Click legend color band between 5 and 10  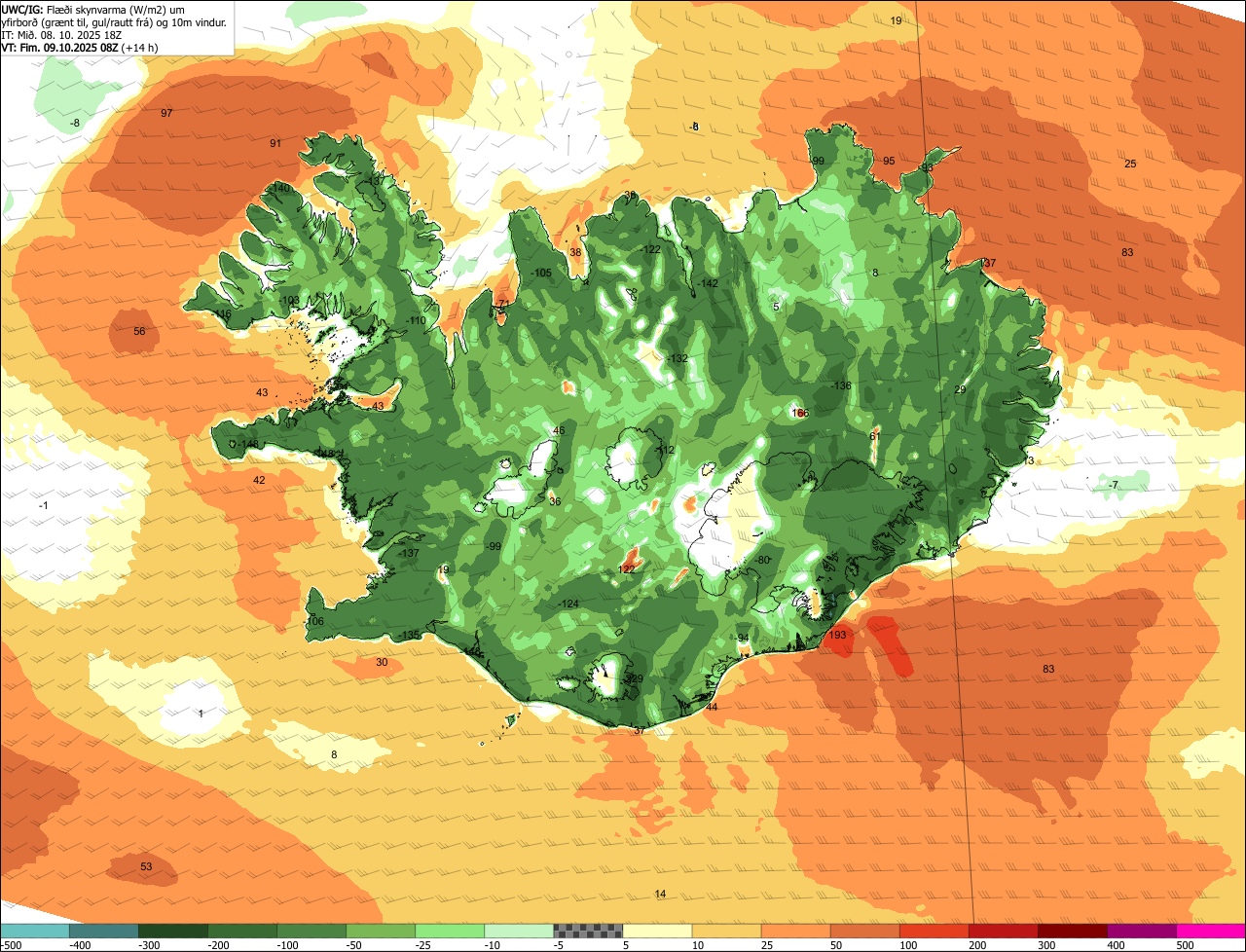click(x=657, y=931)
